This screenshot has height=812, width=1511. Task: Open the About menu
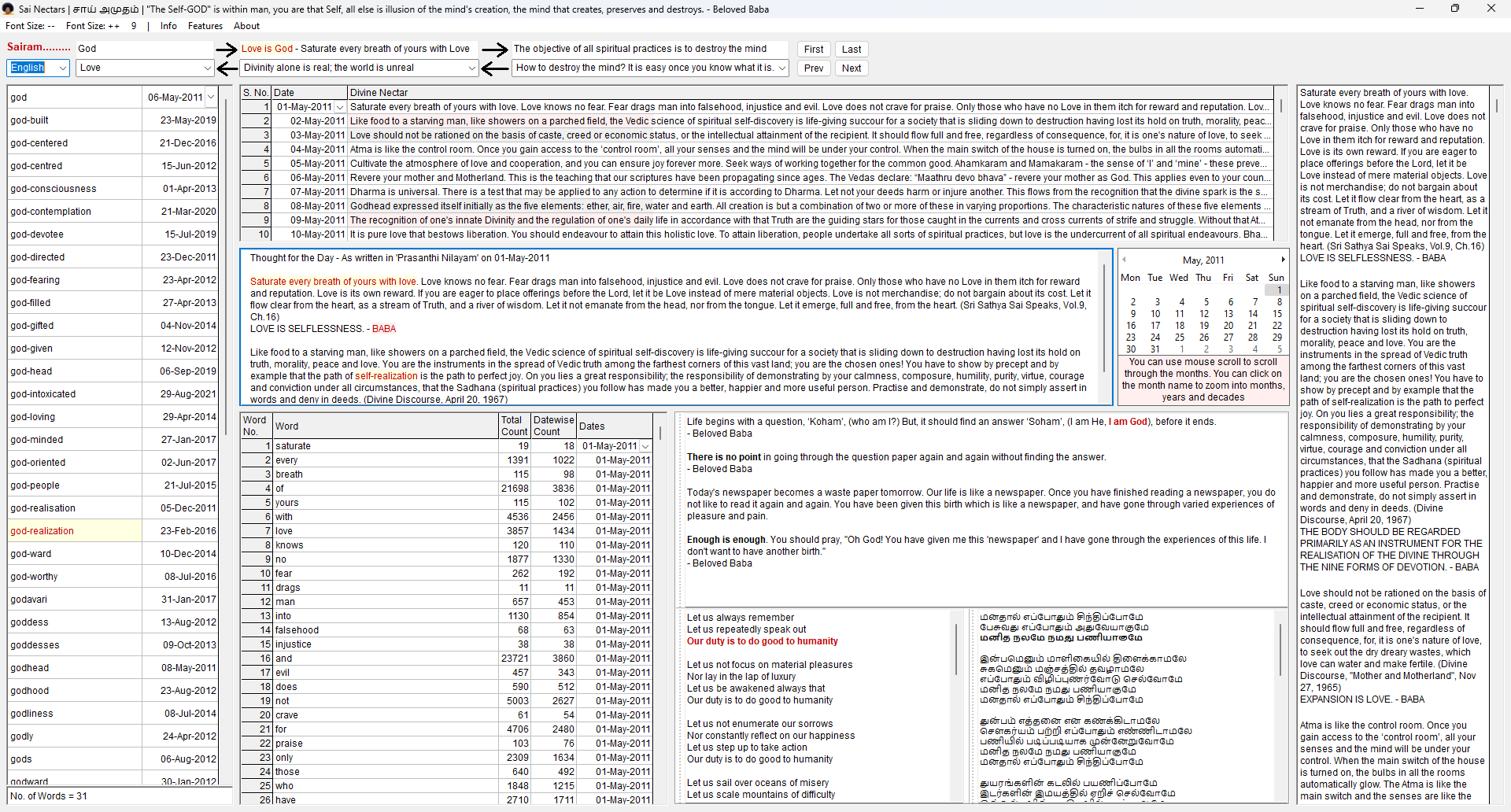coord(246,26)
